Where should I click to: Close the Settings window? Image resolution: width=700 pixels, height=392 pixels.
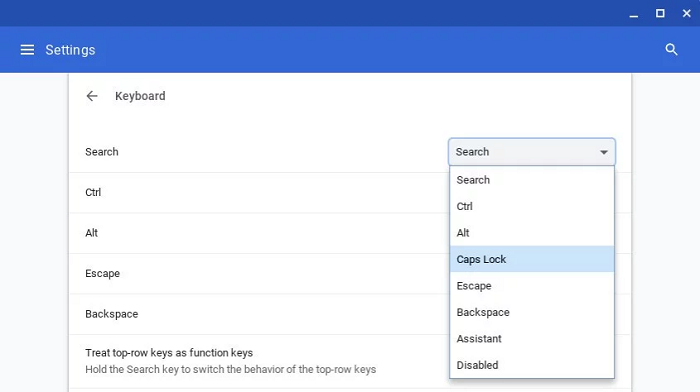[x=687, y=13]
